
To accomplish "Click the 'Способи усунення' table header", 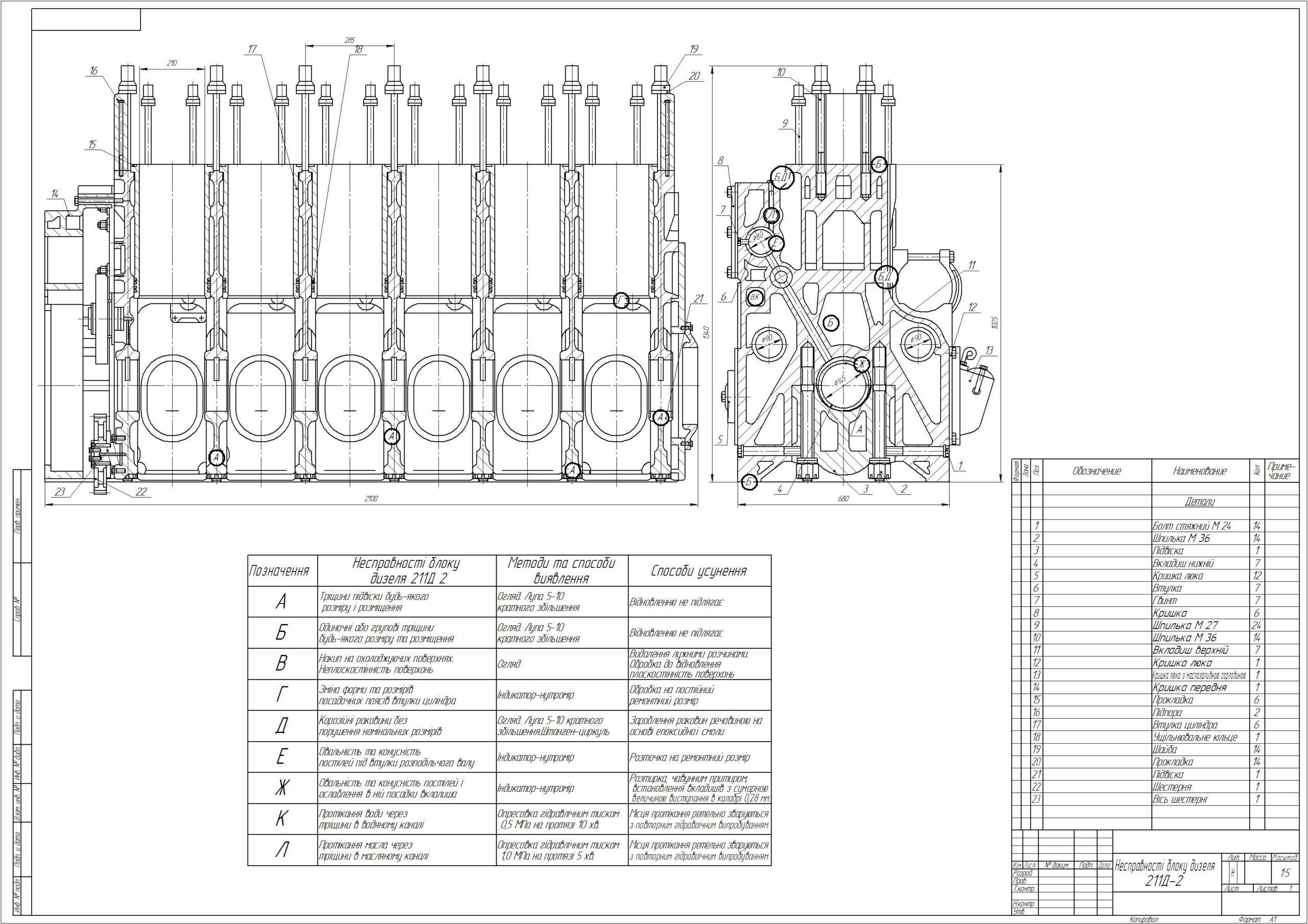I will (x=699, y=571).
